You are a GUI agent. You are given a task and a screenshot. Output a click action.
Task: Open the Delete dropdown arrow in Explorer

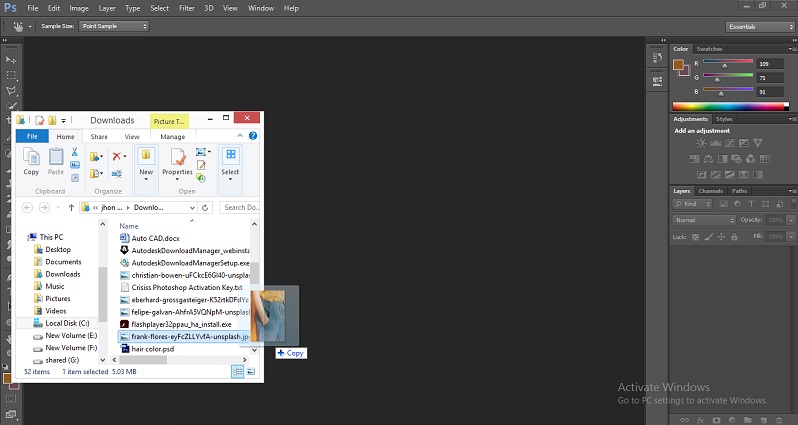coord(125,156)
